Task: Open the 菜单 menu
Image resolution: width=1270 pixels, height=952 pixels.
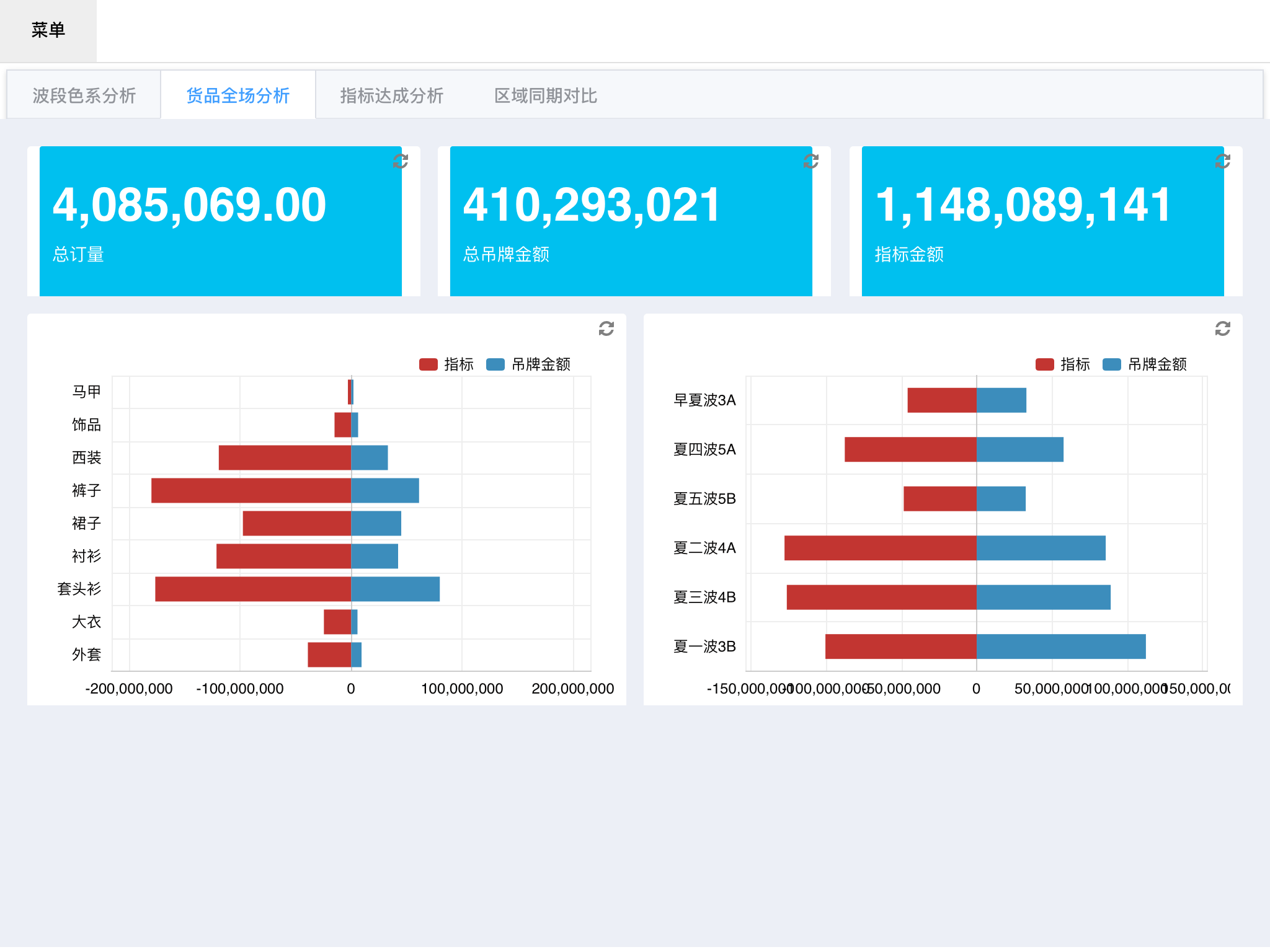Action: (x=48, y=30)
